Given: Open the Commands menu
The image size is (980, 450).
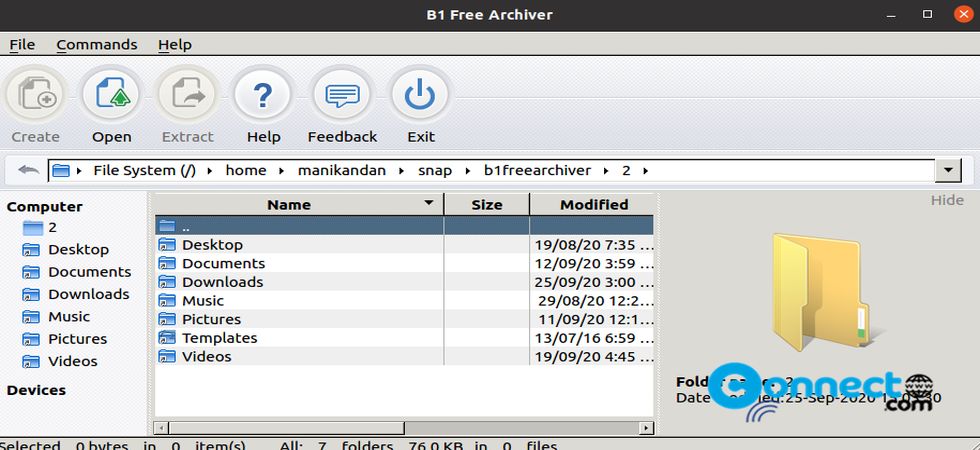Looking at the screenshot, I should pyautogui.click(x=97, y=44).
